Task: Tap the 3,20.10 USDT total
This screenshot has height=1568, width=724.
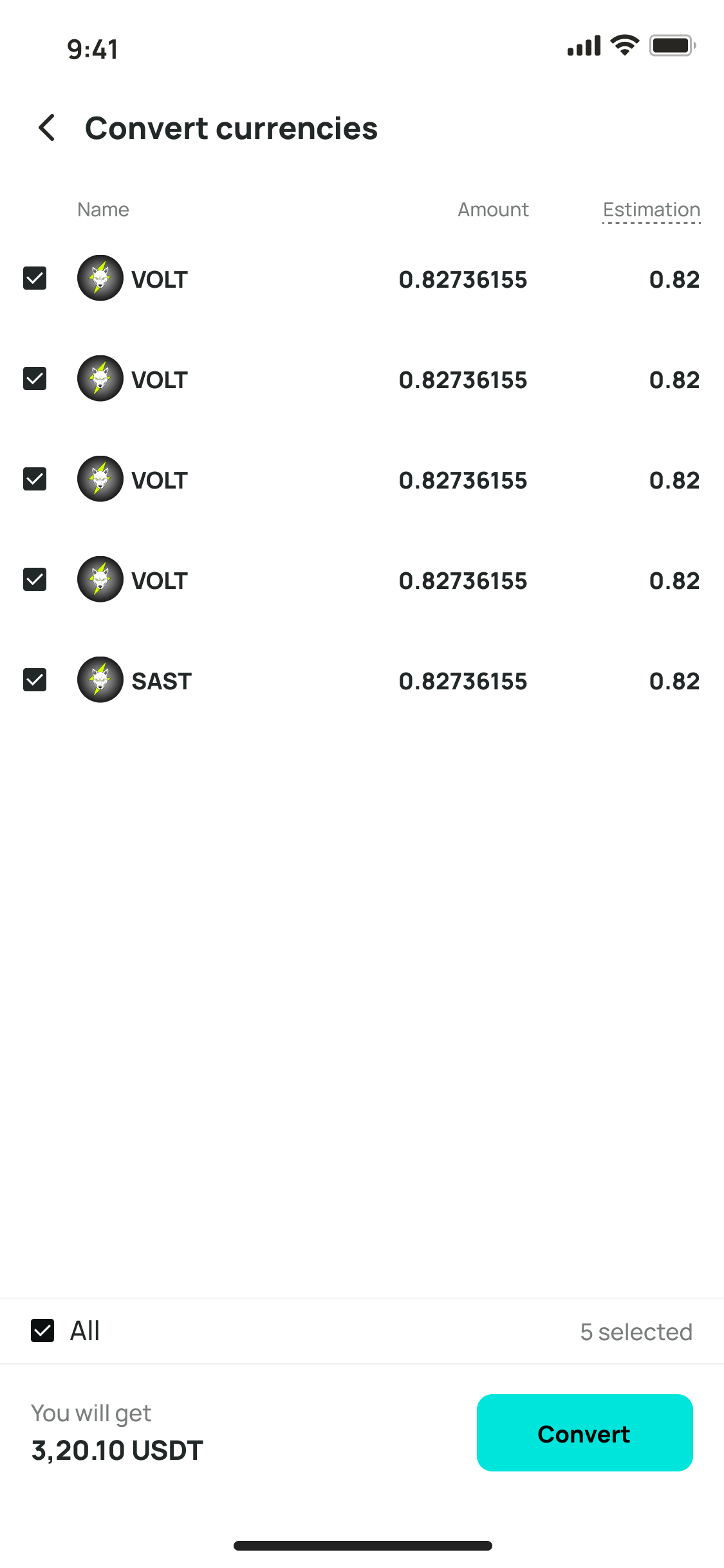Action: tap(117, 1450)
